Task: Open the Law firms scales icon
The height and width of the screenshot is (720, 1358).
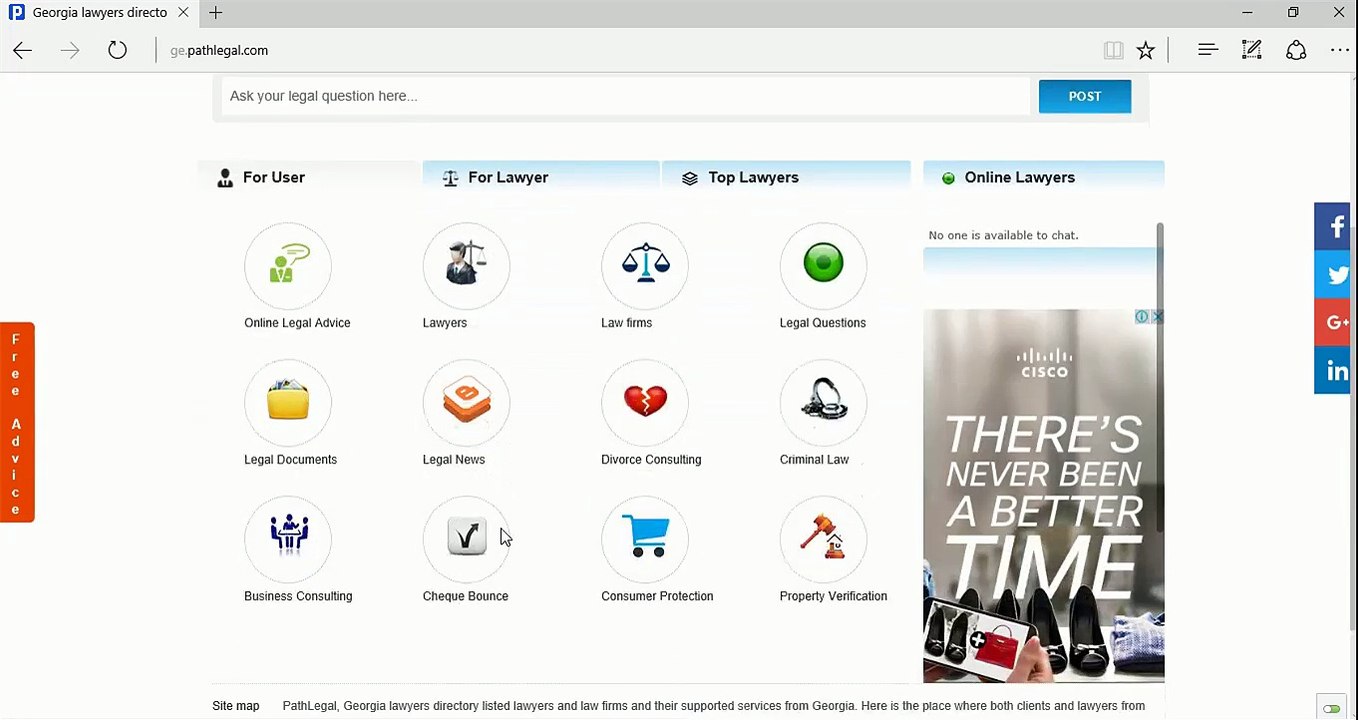Action: pos(645,266)
